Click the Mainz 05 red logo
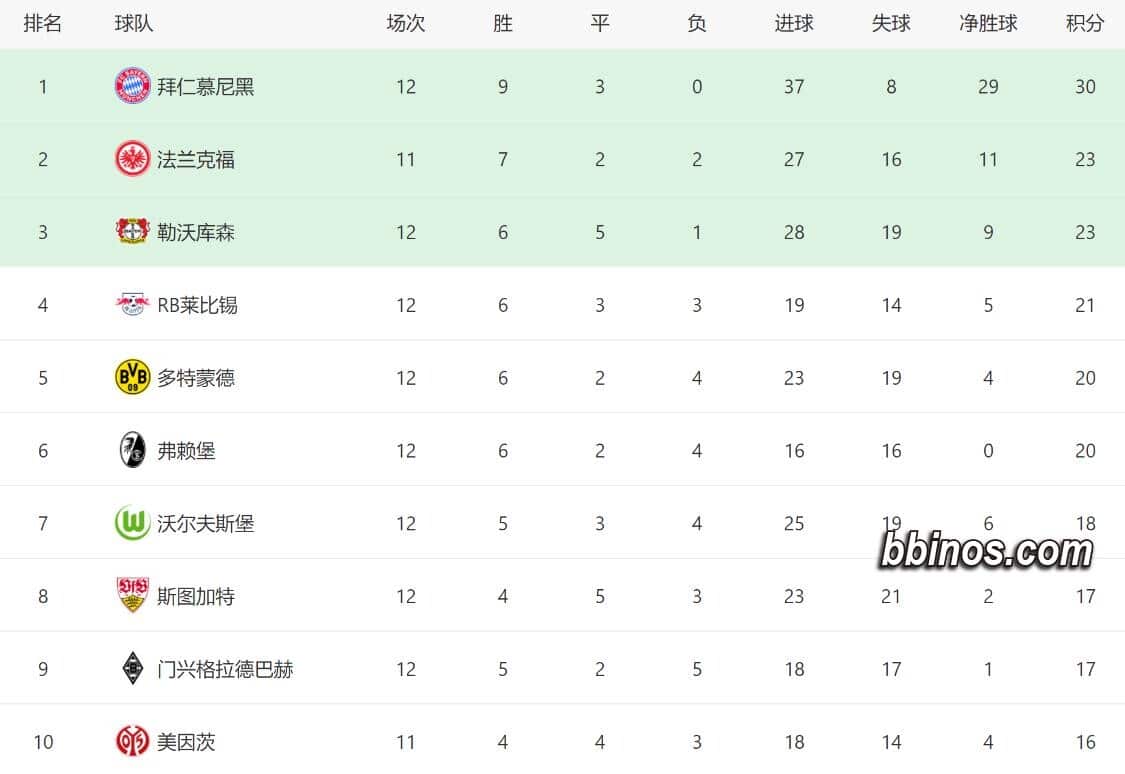This screenshot has width=1125, height=774. tap(132, 742)
